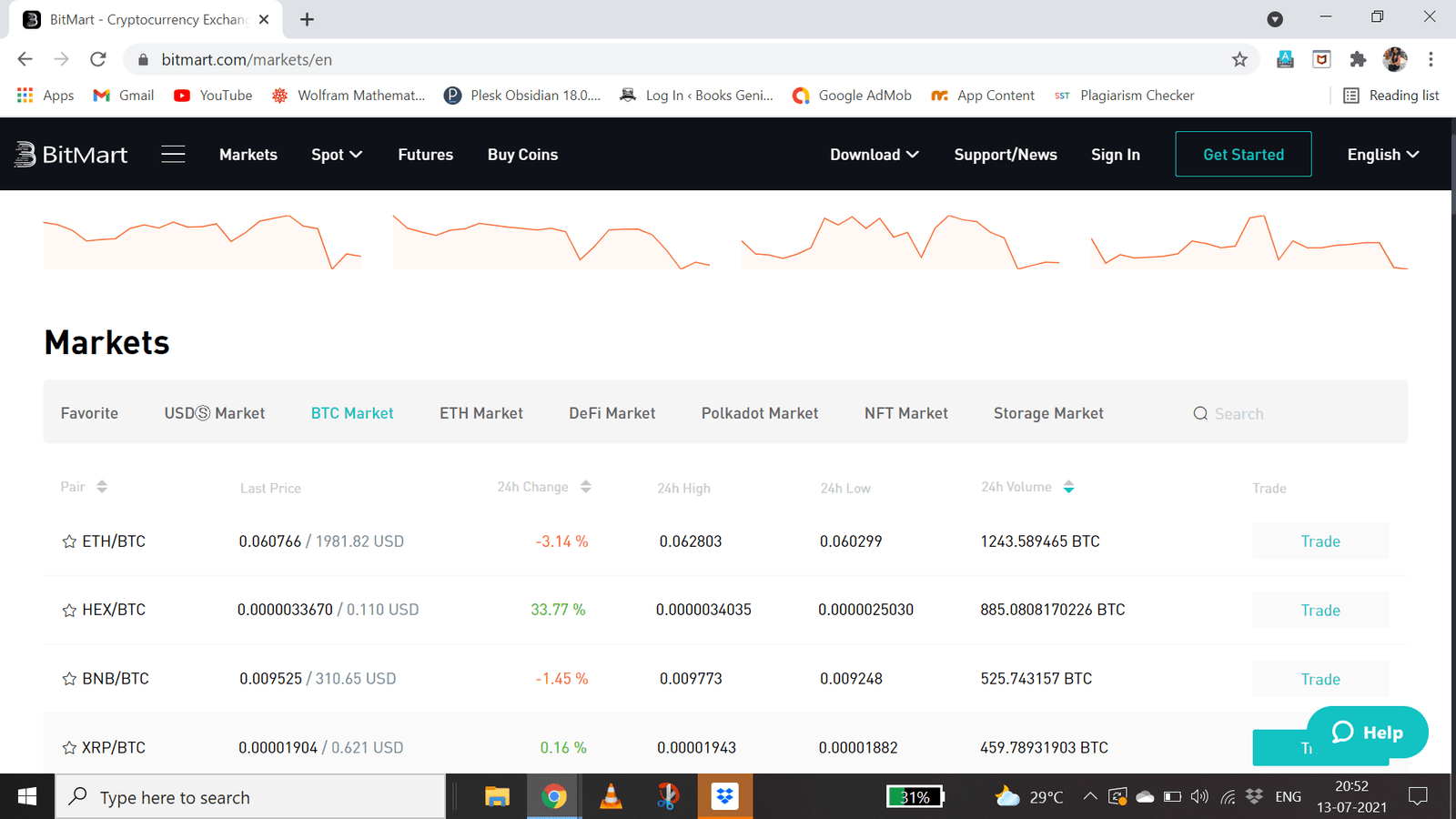This screenshot has height=819, width=1456.
Task: Click Sign In
Action: (1116, 155)
